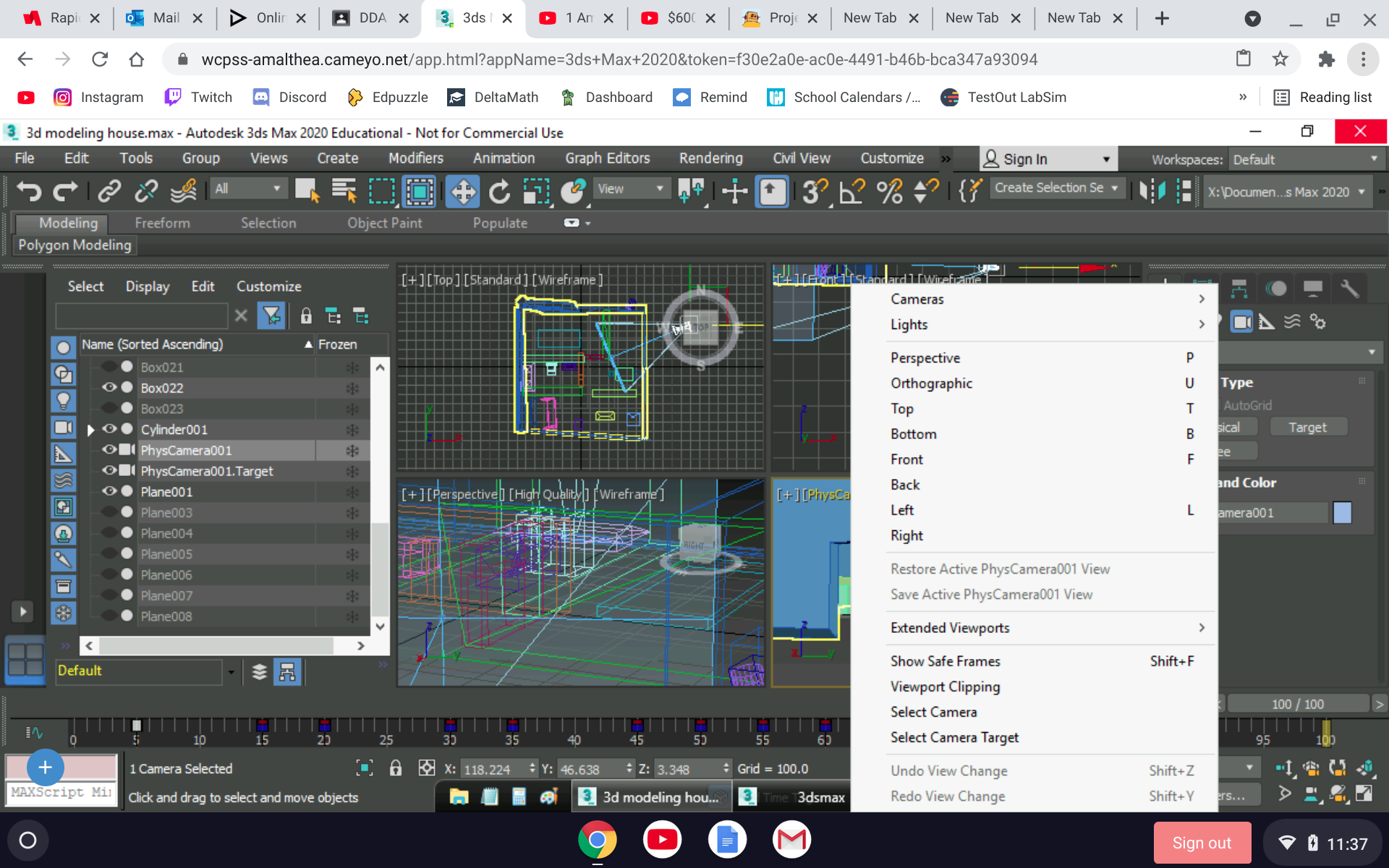Activate the Select and Scale tool
1389x868 pixels.
click(537, 191)
